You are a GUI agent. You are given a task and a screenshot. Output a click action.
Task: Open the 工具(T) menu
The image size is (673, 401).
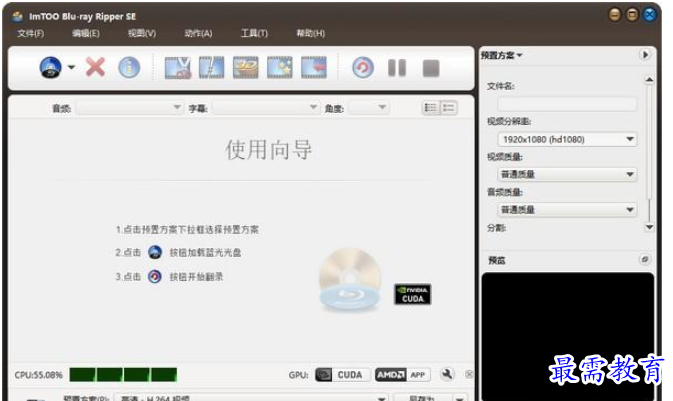point(254,33)
